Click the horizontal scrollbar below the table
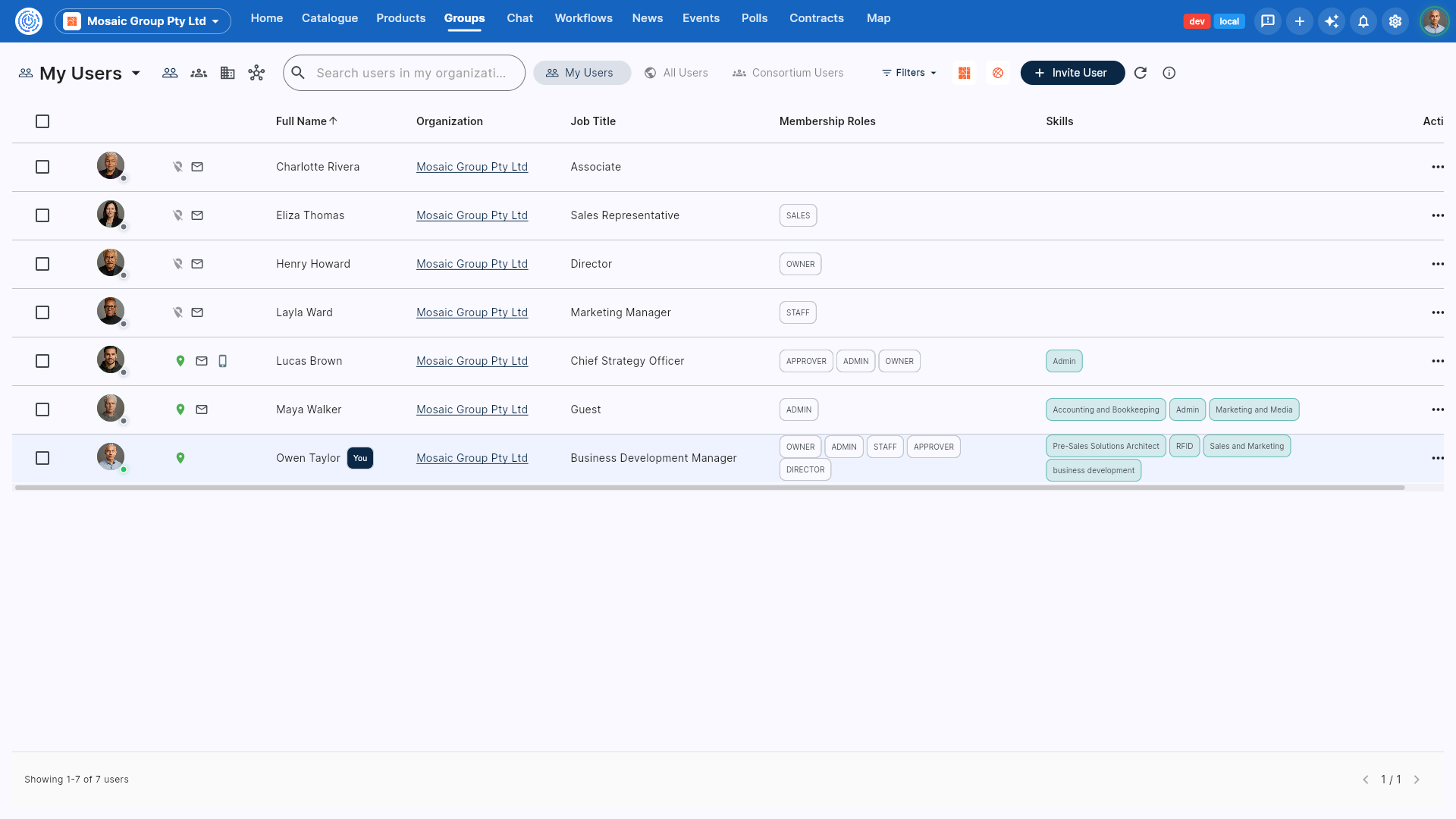Screen dimensions: 1456x819 710,488
